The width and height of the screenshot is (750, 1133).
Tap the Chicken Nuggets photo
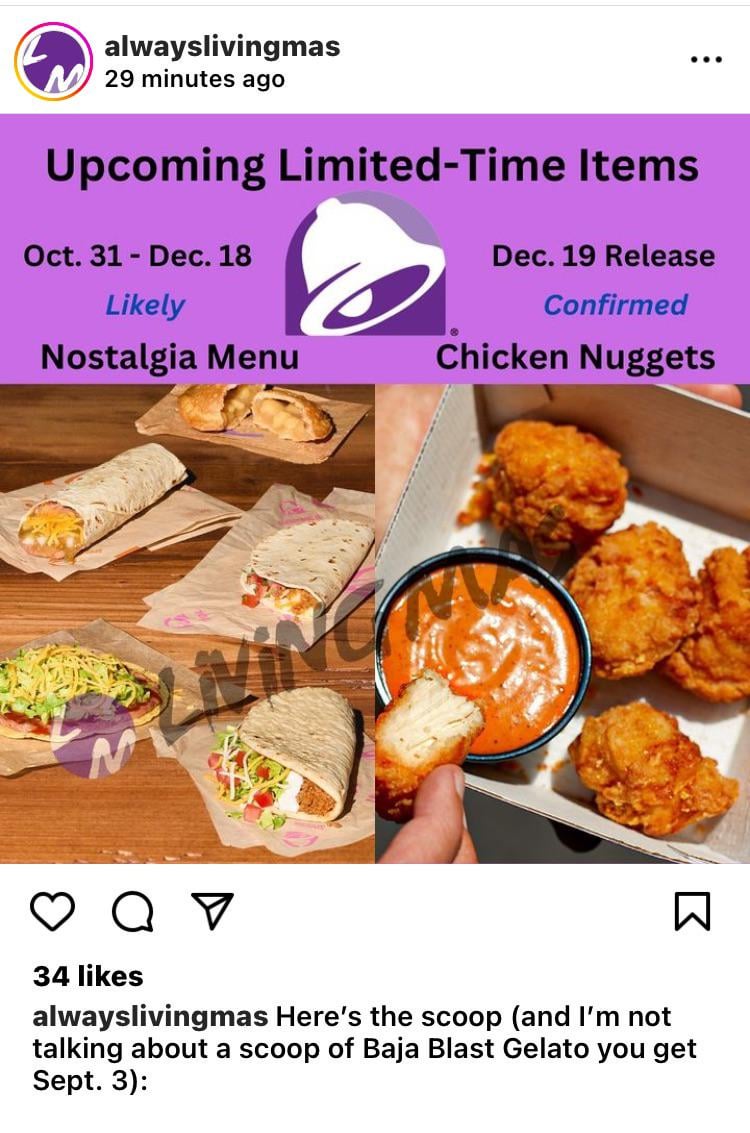[x=563, y=624]
